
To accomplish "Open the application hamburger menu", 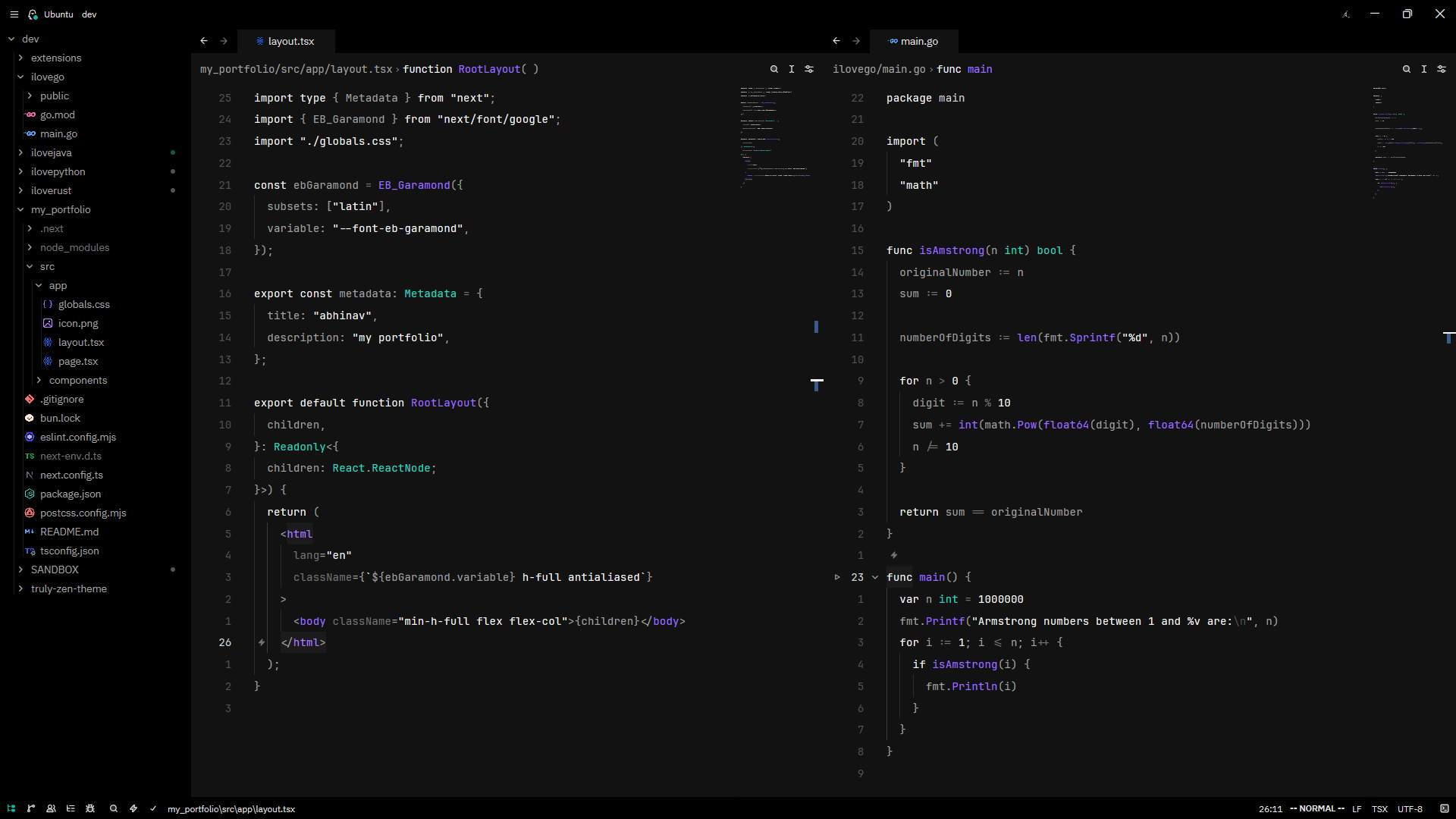I will (x=14, y=14).
